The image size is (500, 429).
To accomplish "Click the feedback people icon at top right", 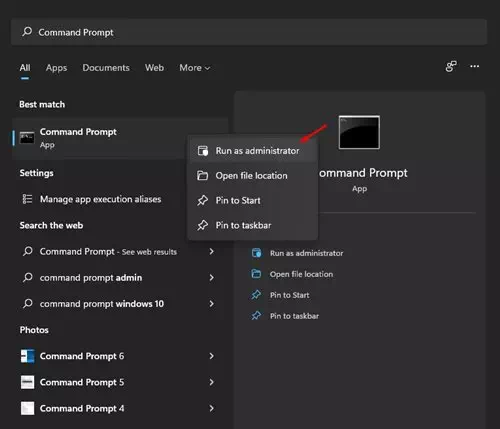I will 451,66.
